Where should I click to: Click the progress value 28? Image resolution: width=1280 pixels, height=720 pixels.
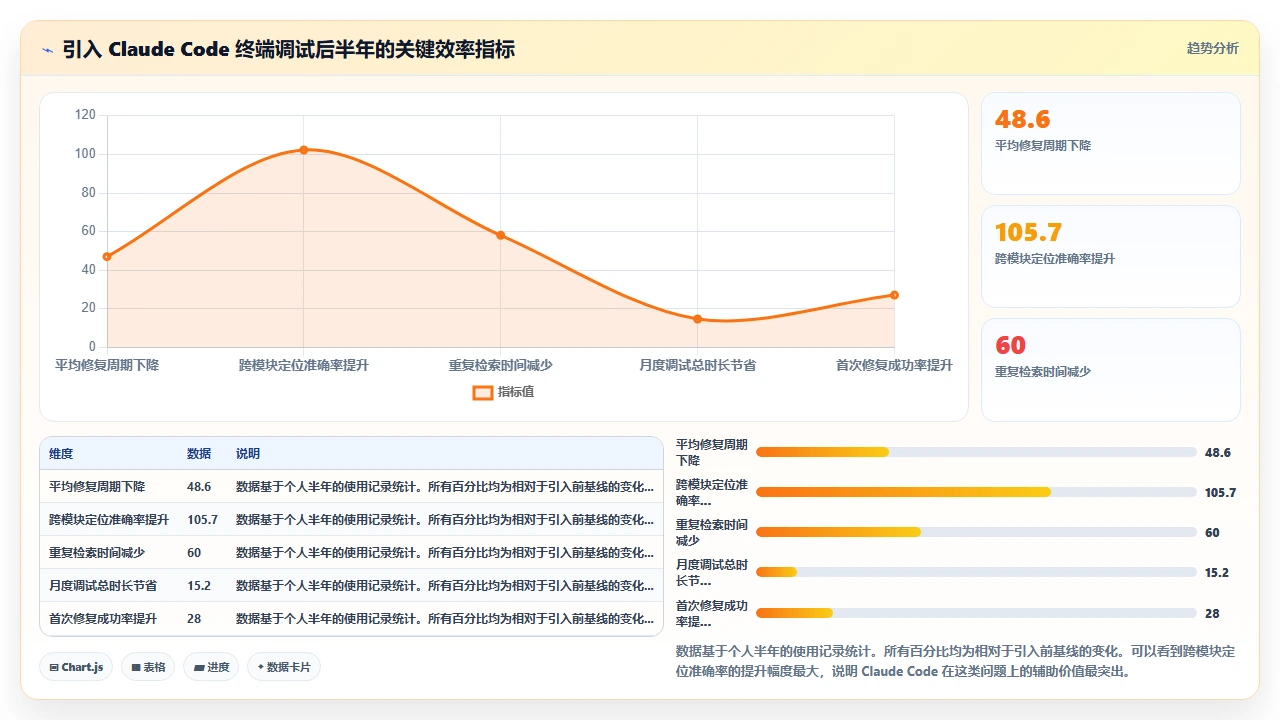1212,614
